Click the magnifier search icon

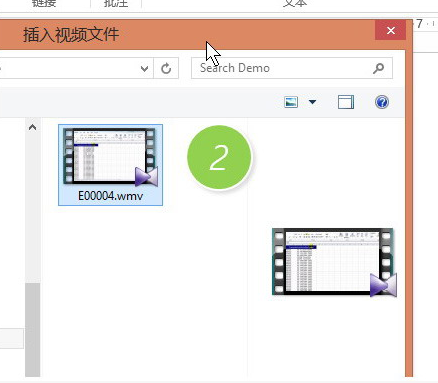tap(378, 68)
